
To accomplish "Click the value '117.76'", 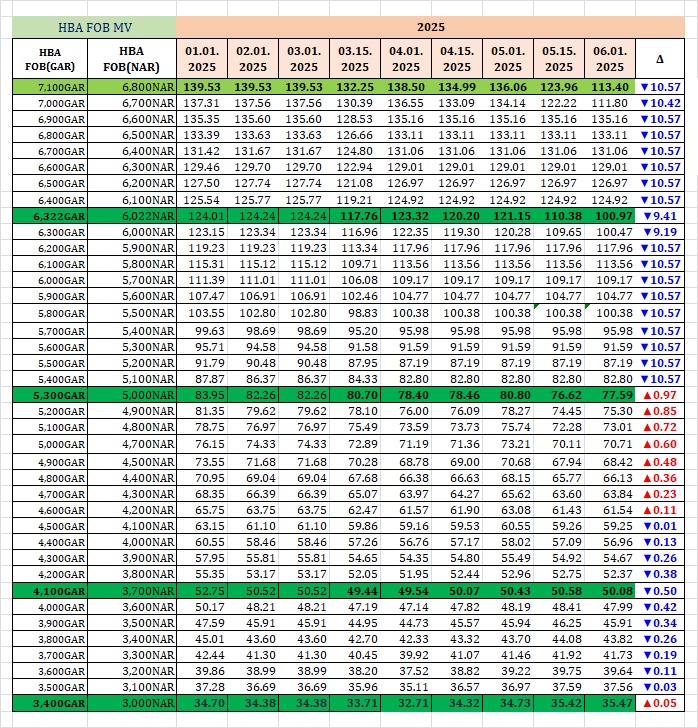I will click(355, 216).
